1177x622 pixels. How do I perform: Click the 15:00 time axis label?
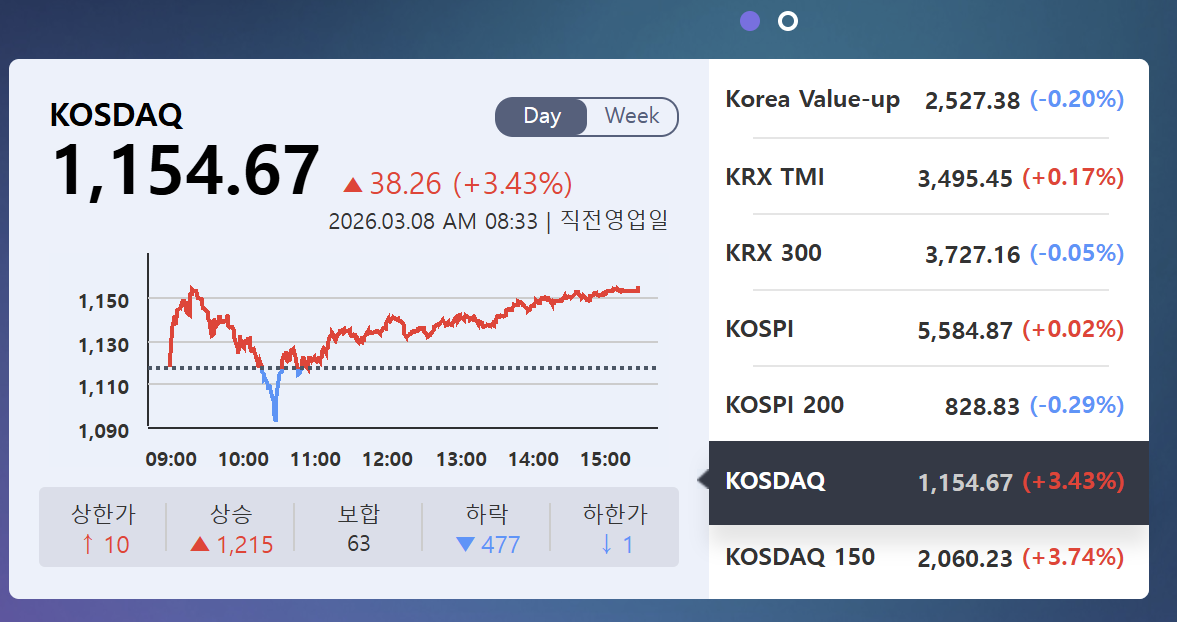[605, 459]
